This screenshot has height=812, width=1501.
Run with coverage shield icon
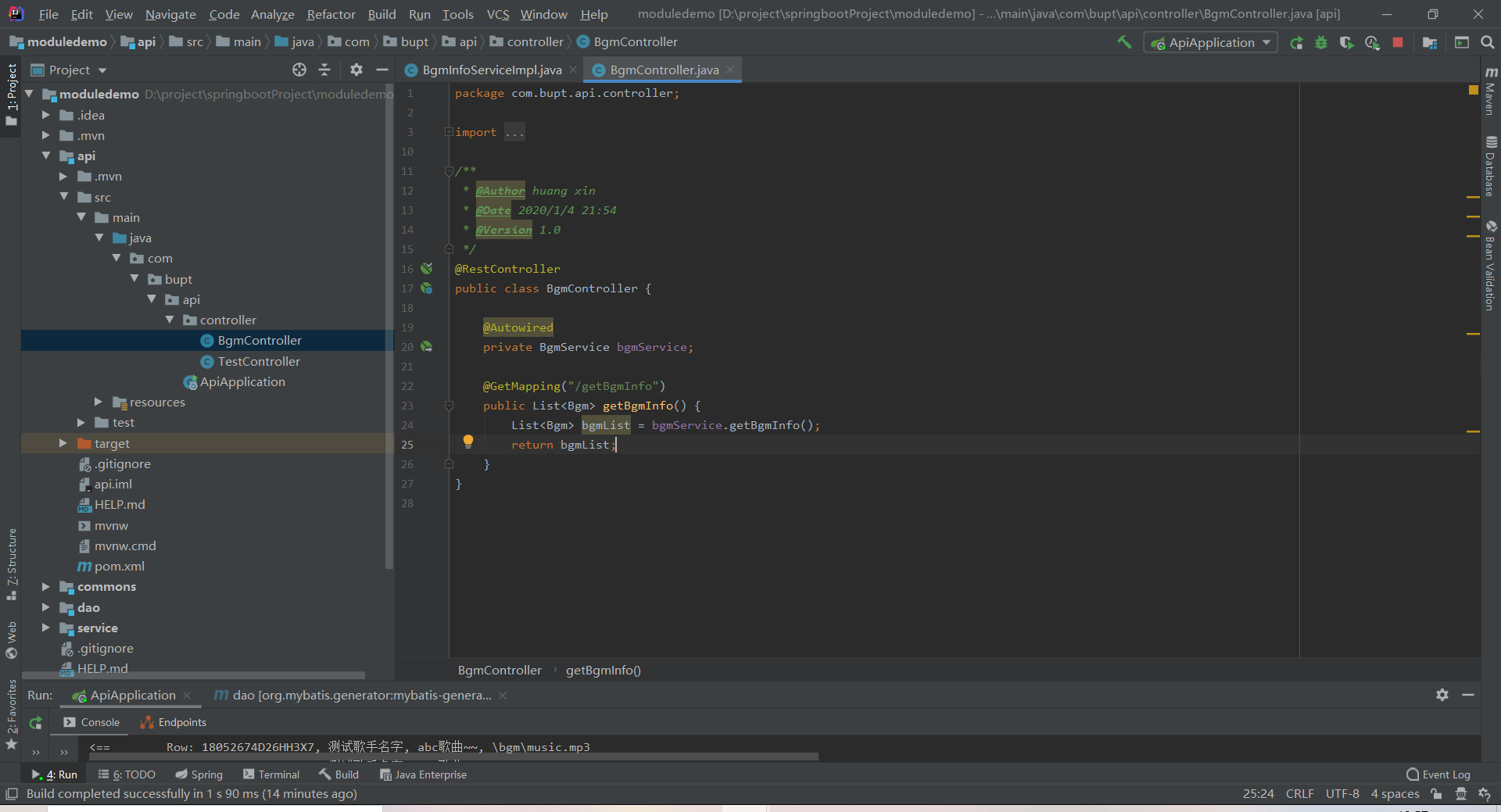[1346, 43]
